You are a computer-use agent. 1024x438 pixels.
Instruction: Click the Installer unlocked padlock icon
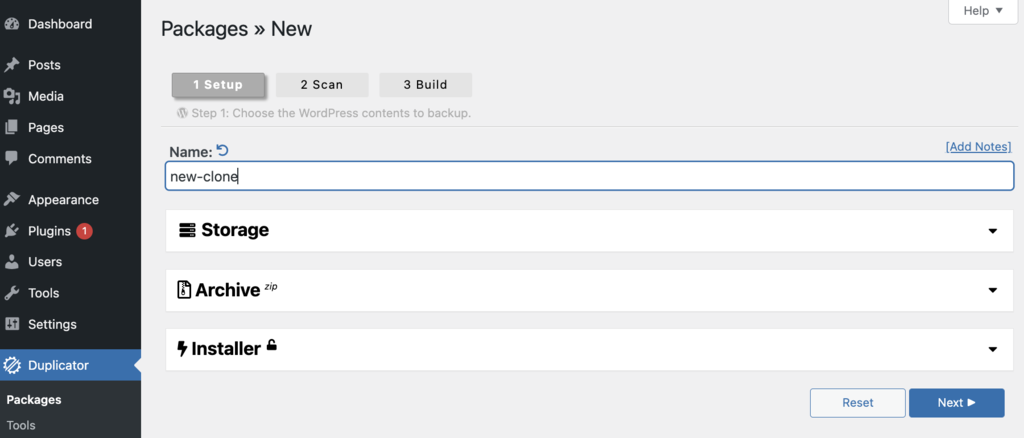click(x=271, y=346)
